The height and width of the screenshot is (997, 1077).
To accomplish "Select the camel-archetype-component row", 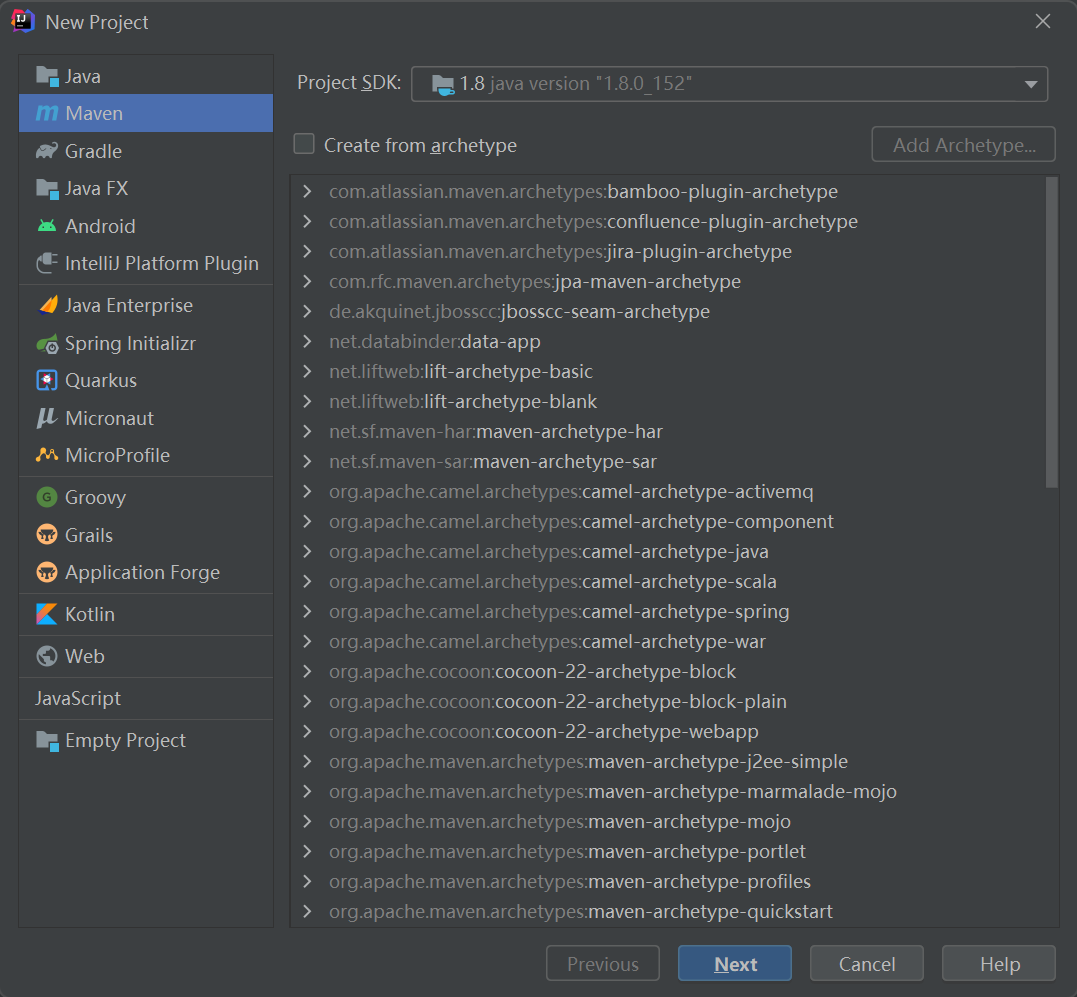I will [666, 521].
